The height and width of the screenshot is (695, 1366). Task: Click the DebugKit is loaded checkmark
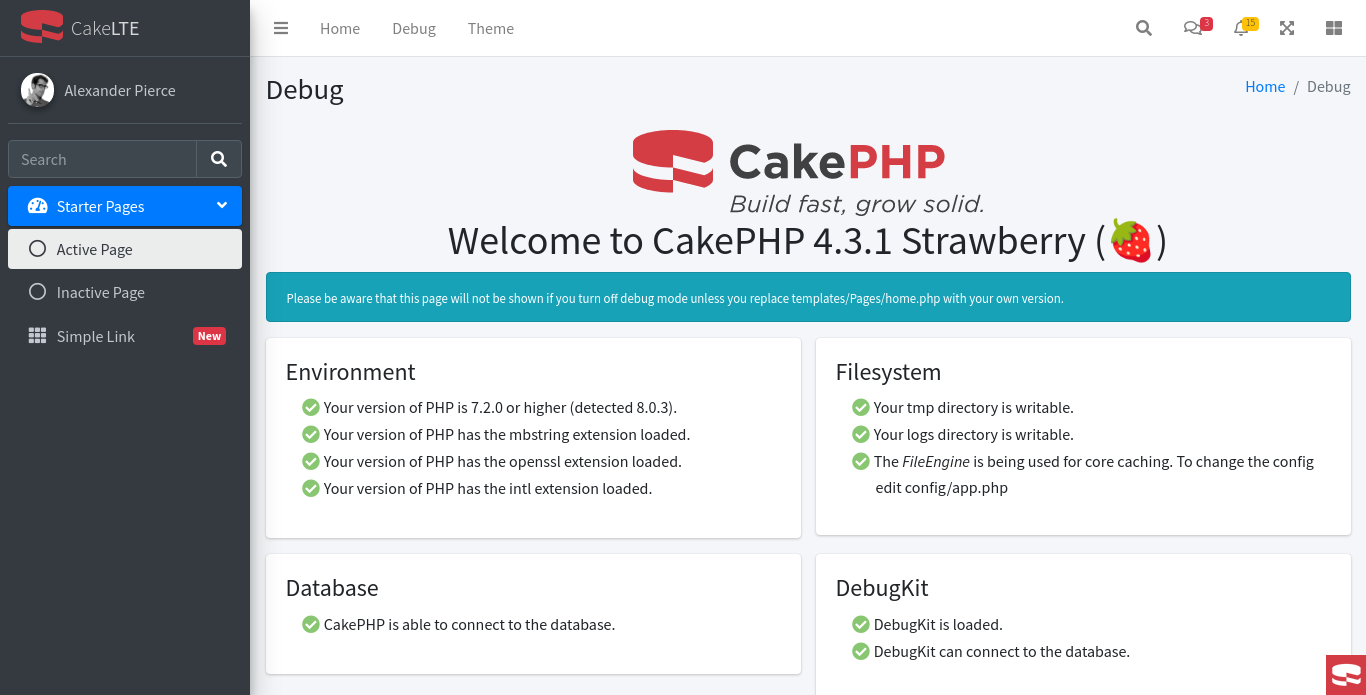pos(860,624)
